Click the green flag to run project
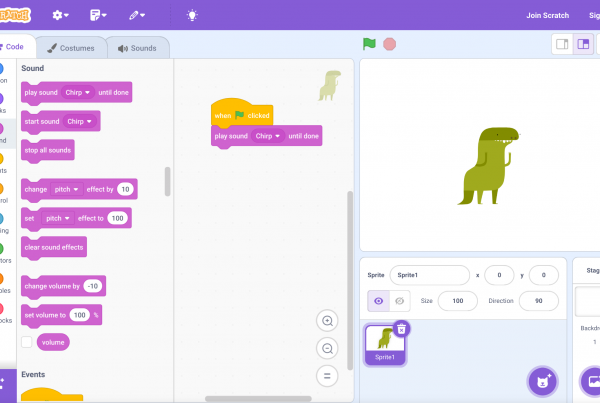The width and height of the screenshot is (600, 403). 369,44
